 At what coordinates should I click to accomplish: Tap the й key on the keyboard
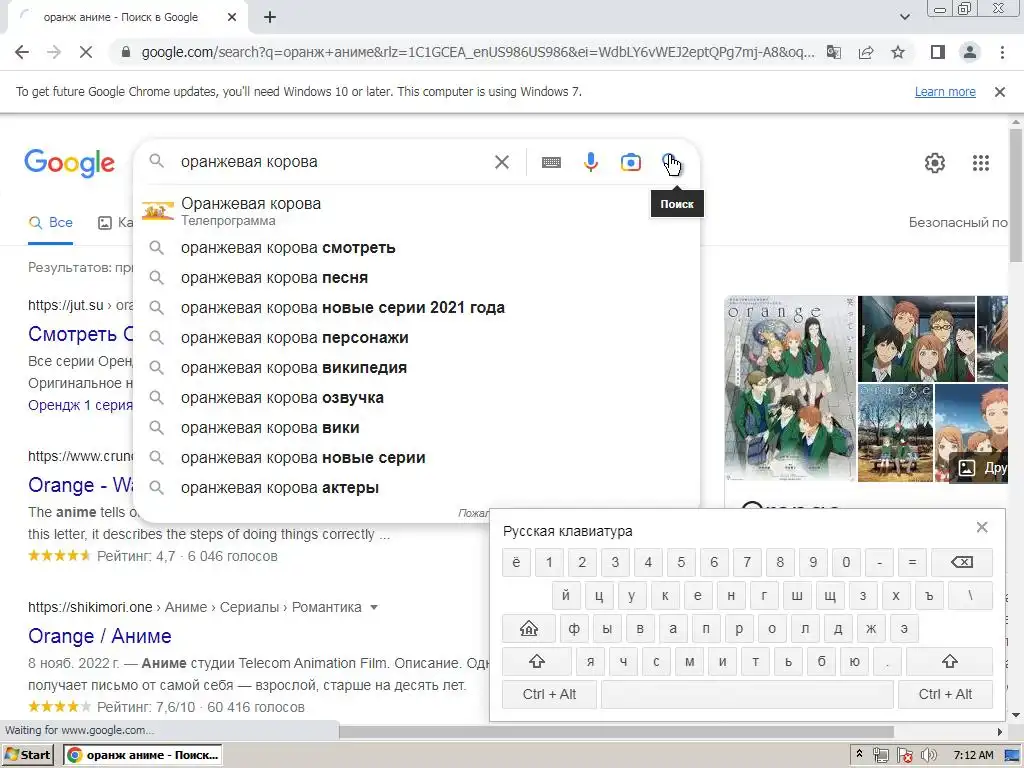point(566,596)
